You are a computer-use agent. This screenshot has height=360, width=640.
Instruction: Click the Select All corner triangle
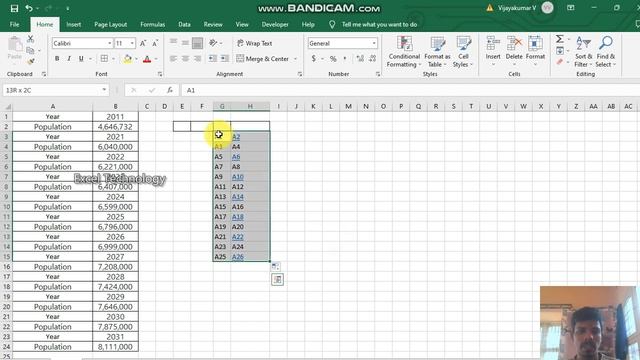7,107
